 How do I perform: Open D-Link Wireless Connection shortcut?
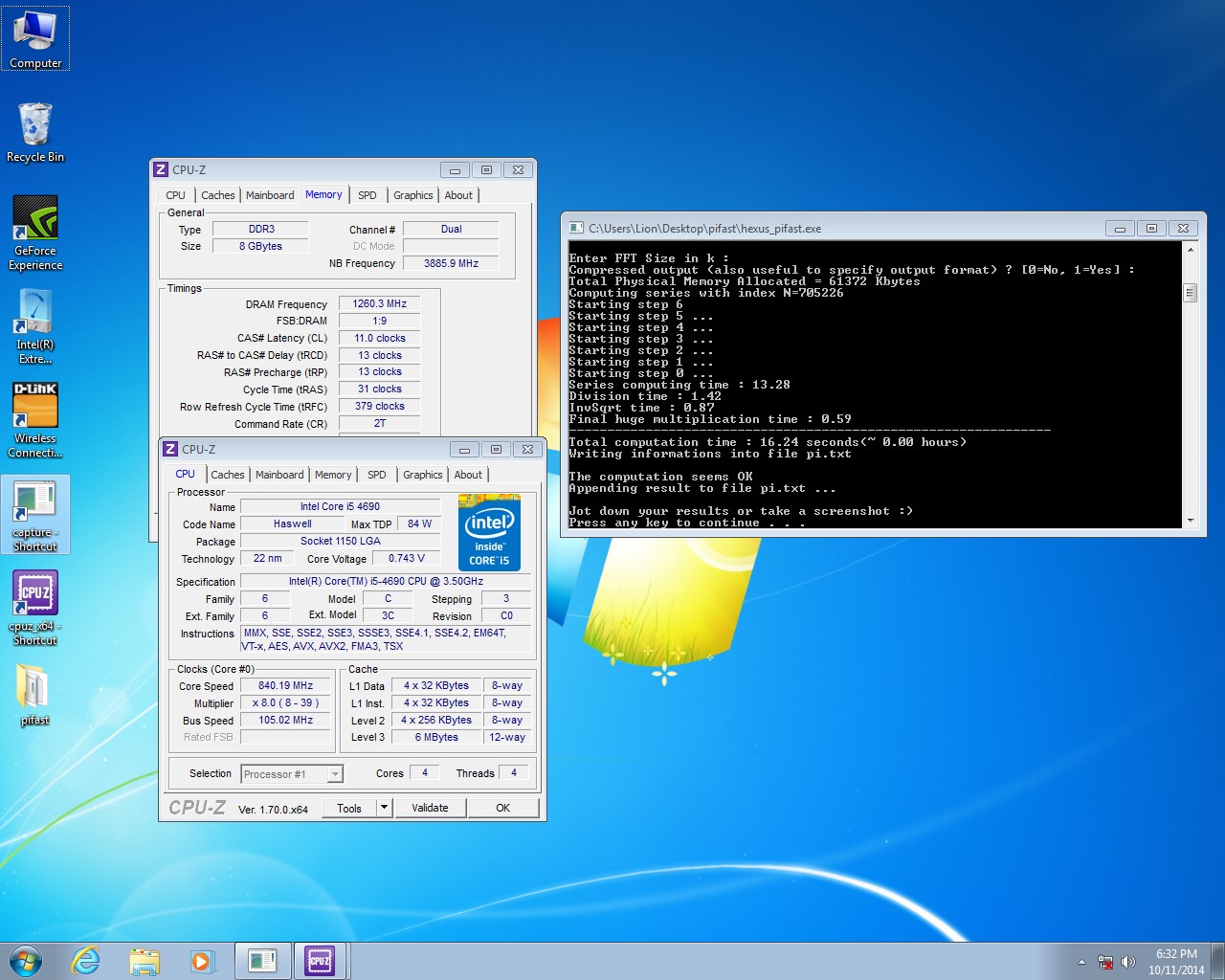(35, 421)
